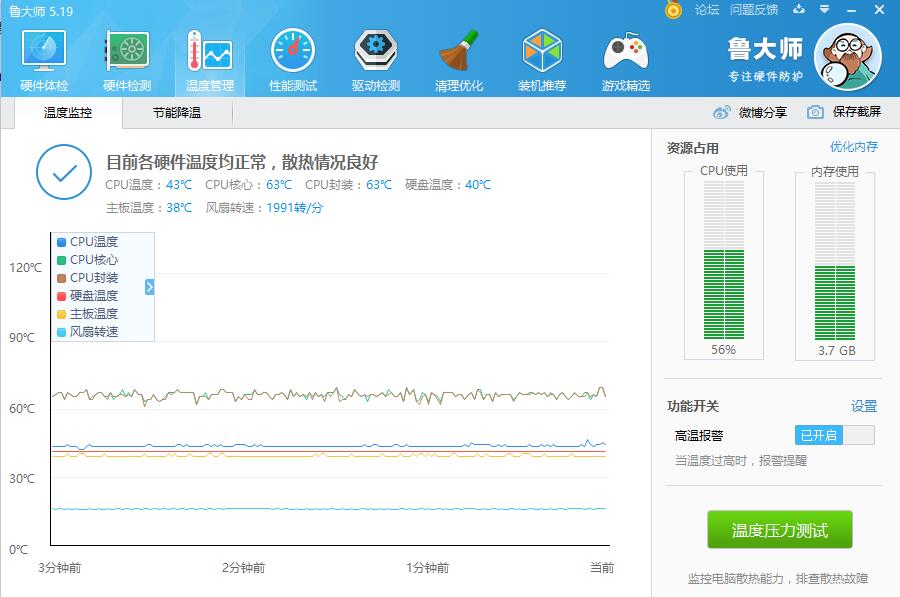Toggle the CPU温度 legend entry
The height and width of the screenshot is (597, 900).
88,241
